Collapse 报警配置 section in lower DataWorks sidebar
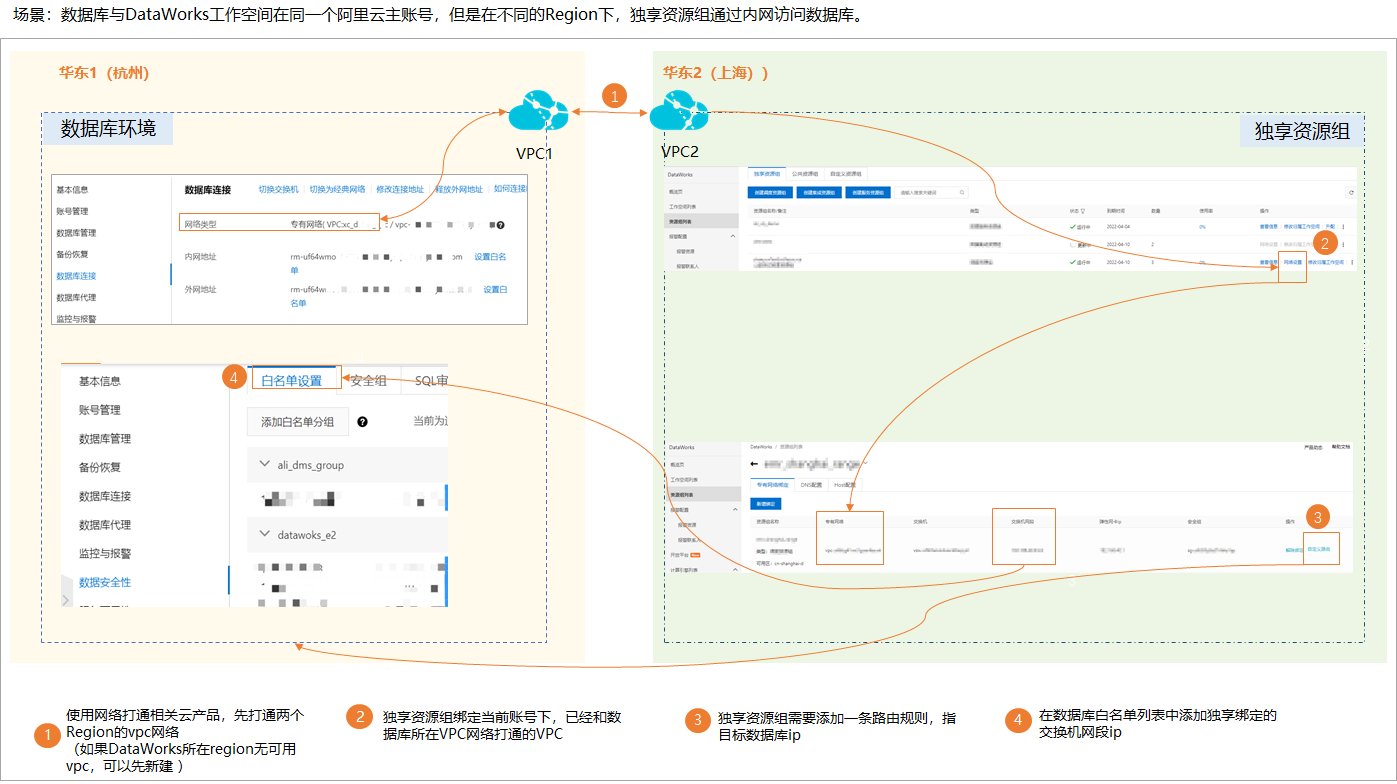 (735, 509)
